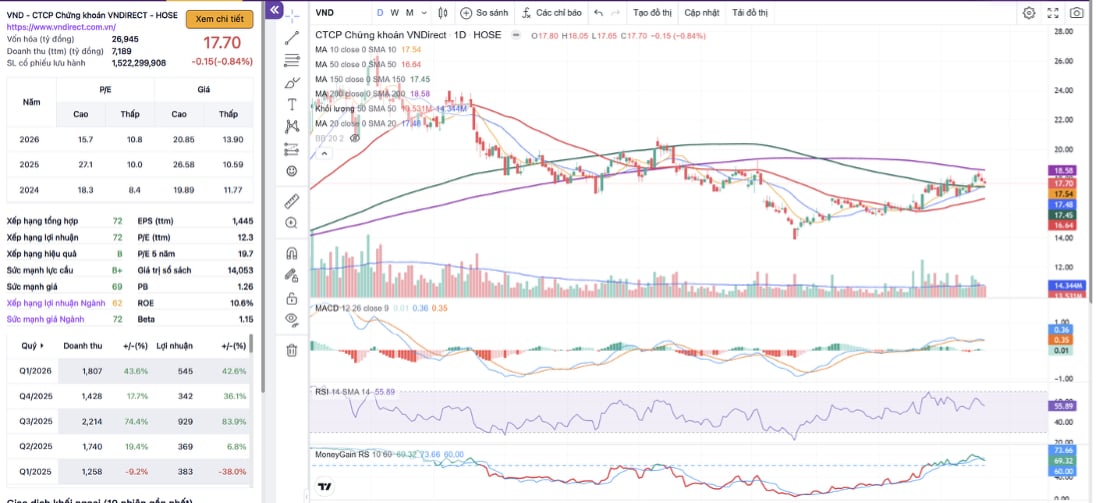Viewport: 1096px width, 503px height.
Task: Click the dash icon next to HOSE
Action: pos(516,35)
